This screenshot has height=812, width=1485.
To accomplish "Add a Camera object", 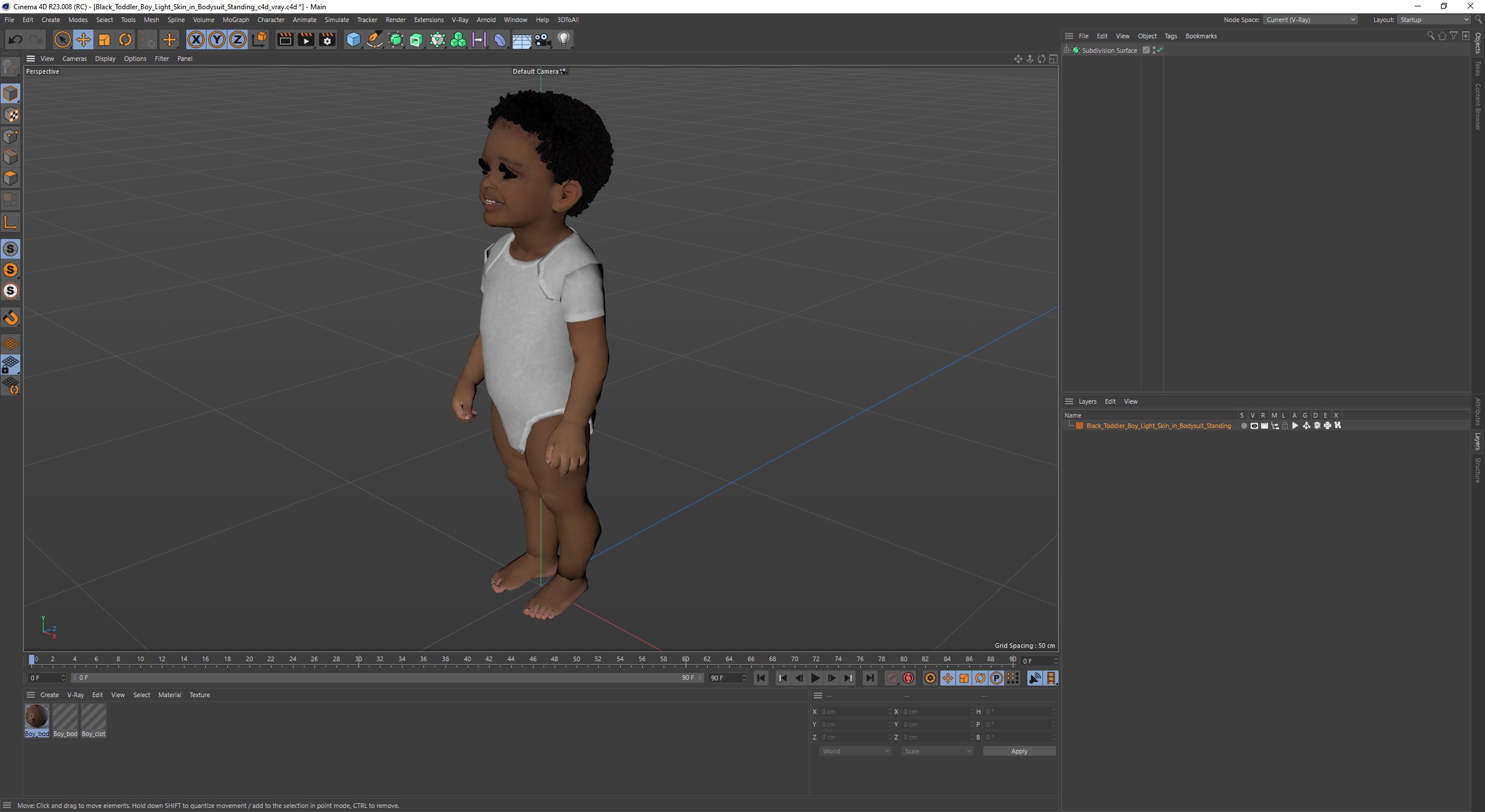I will point(542,39).
